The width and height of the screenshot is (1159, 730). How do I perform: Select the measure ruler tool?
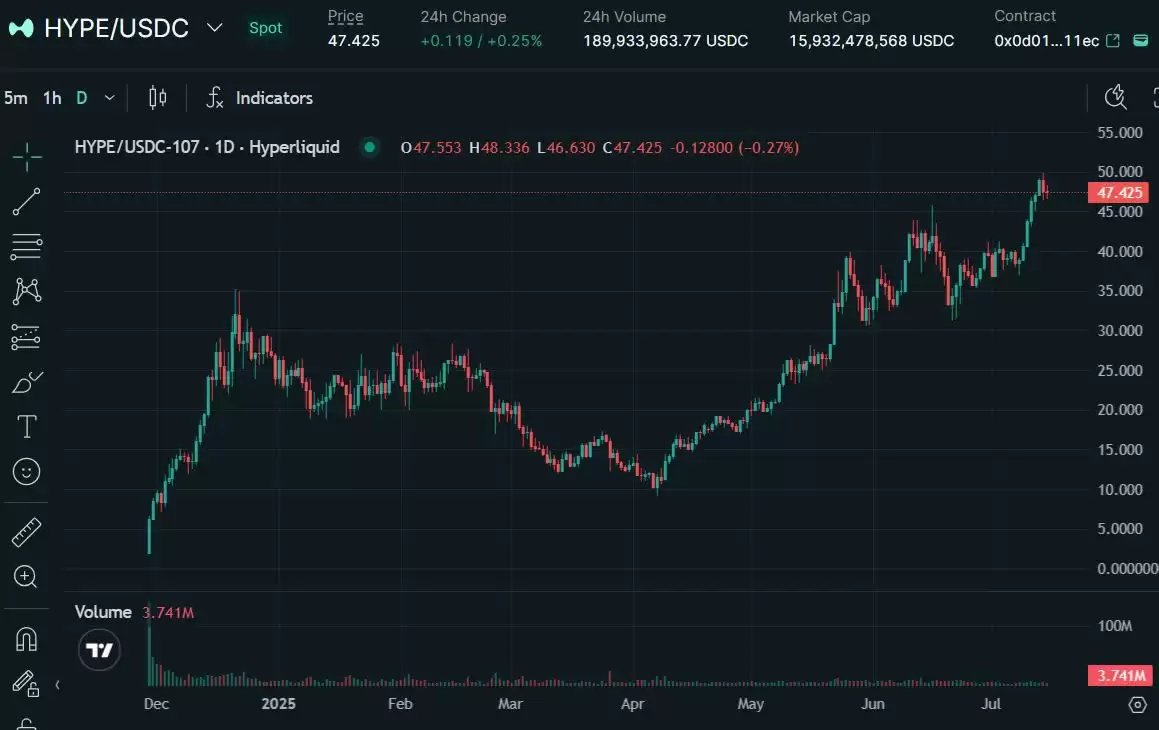tap(27, 531)
